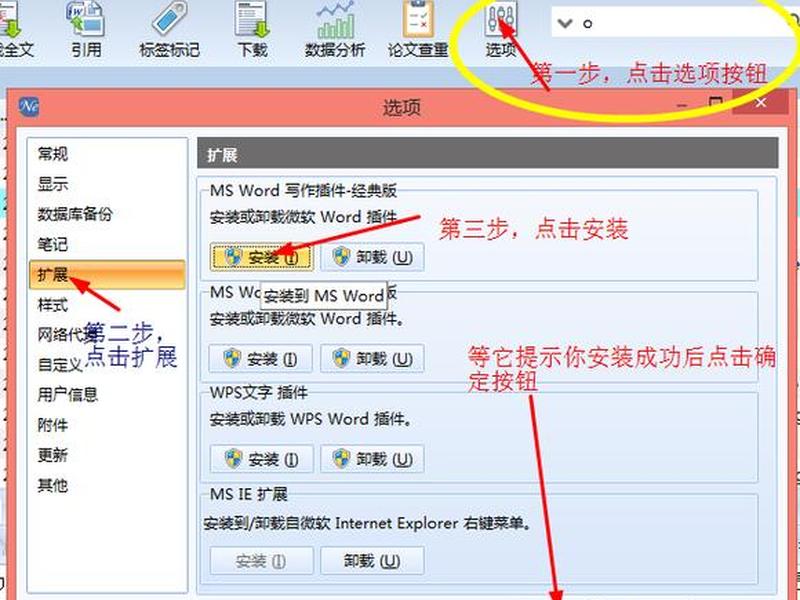Click the 全文 full text toolbar icon

(15, 29)
